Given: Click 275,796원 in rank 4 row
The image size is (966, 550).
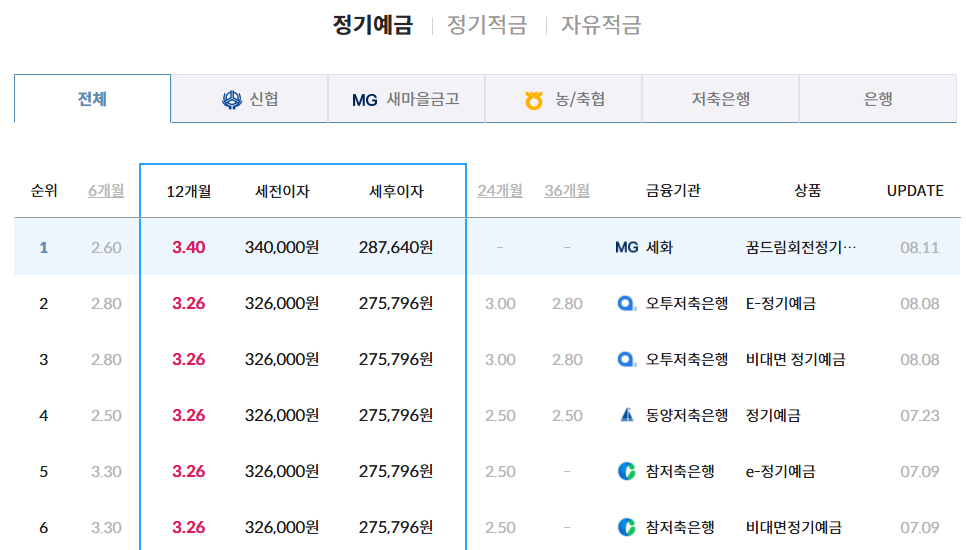Looking at the screenshot, I should click(396, 416).
